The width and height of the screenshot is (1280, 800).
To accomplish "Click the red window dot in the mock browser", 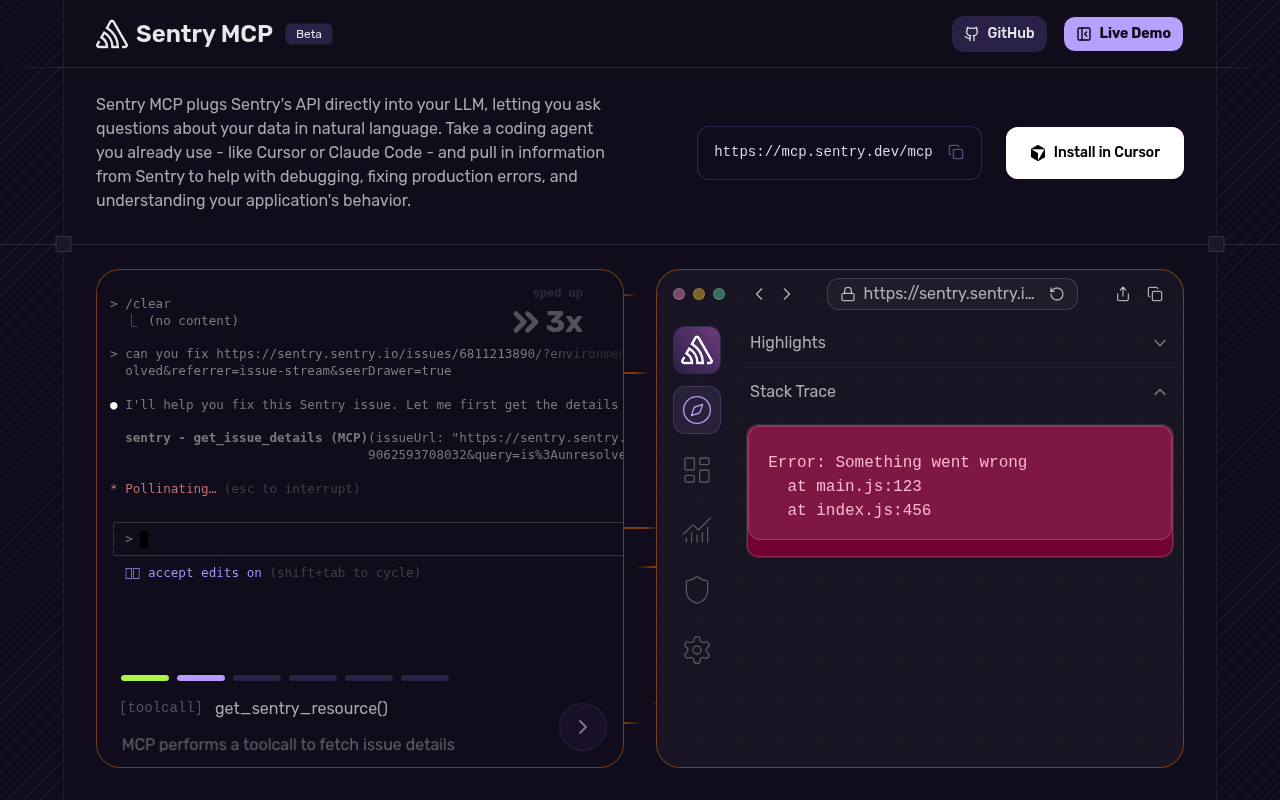I will (x=679, y=294).
